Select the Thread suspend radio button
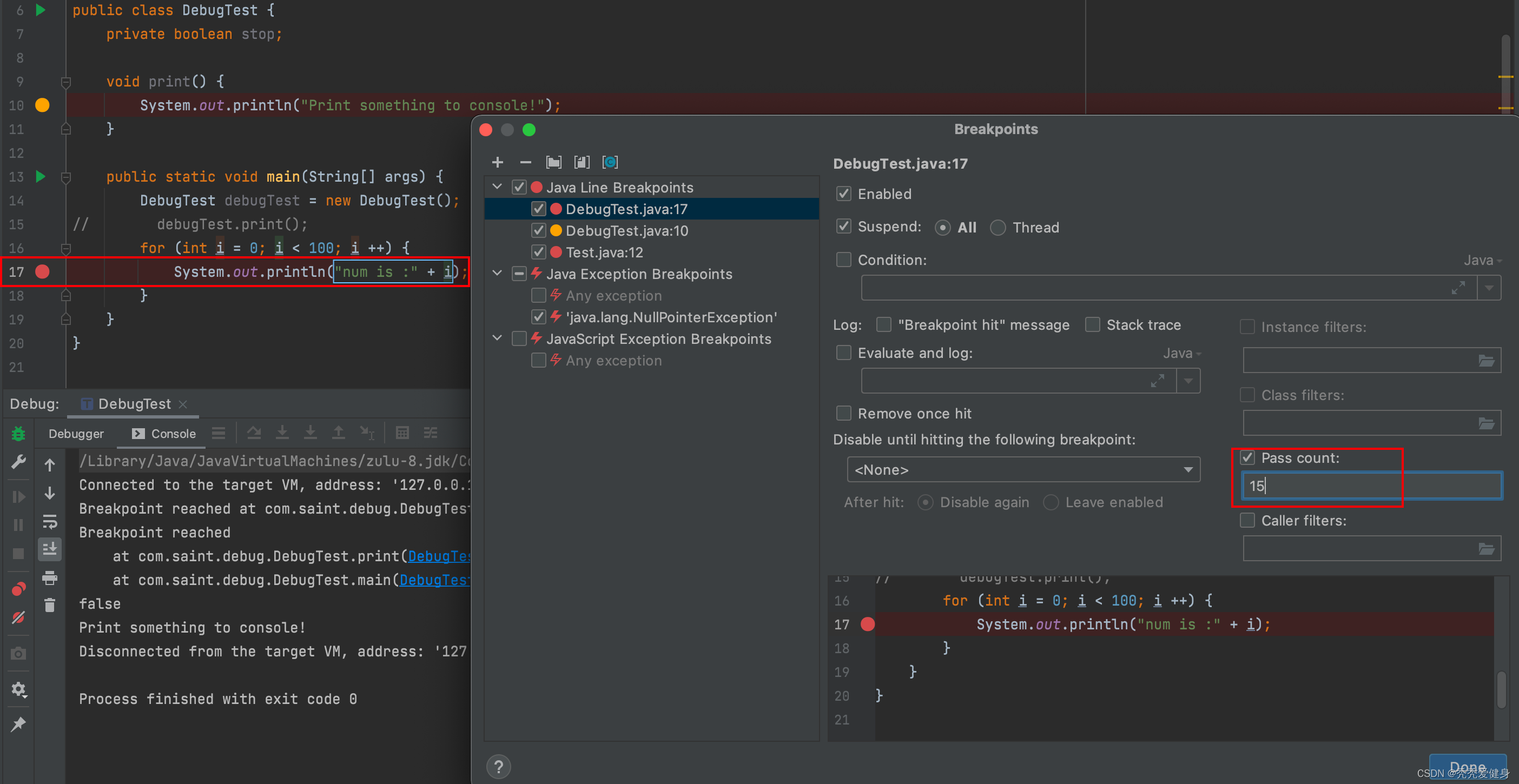1519x784 pixels. (998, 228)
